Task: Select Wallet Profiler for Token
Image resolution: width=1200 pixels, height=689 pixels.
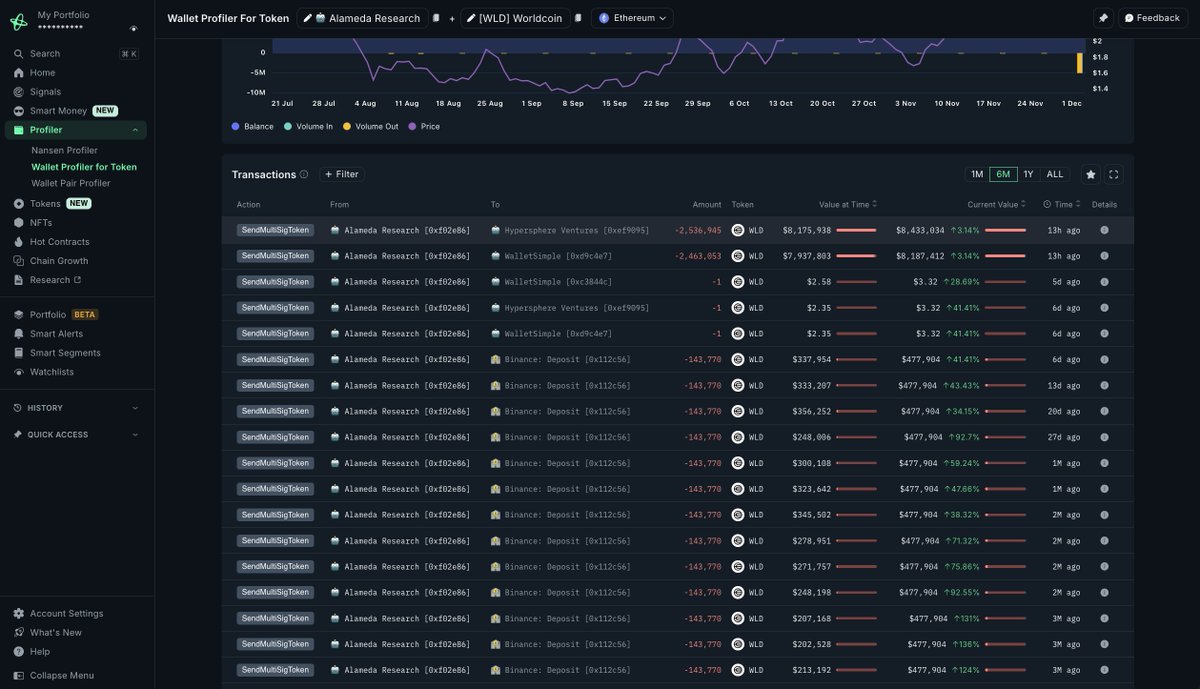Action: coord(84,167)
